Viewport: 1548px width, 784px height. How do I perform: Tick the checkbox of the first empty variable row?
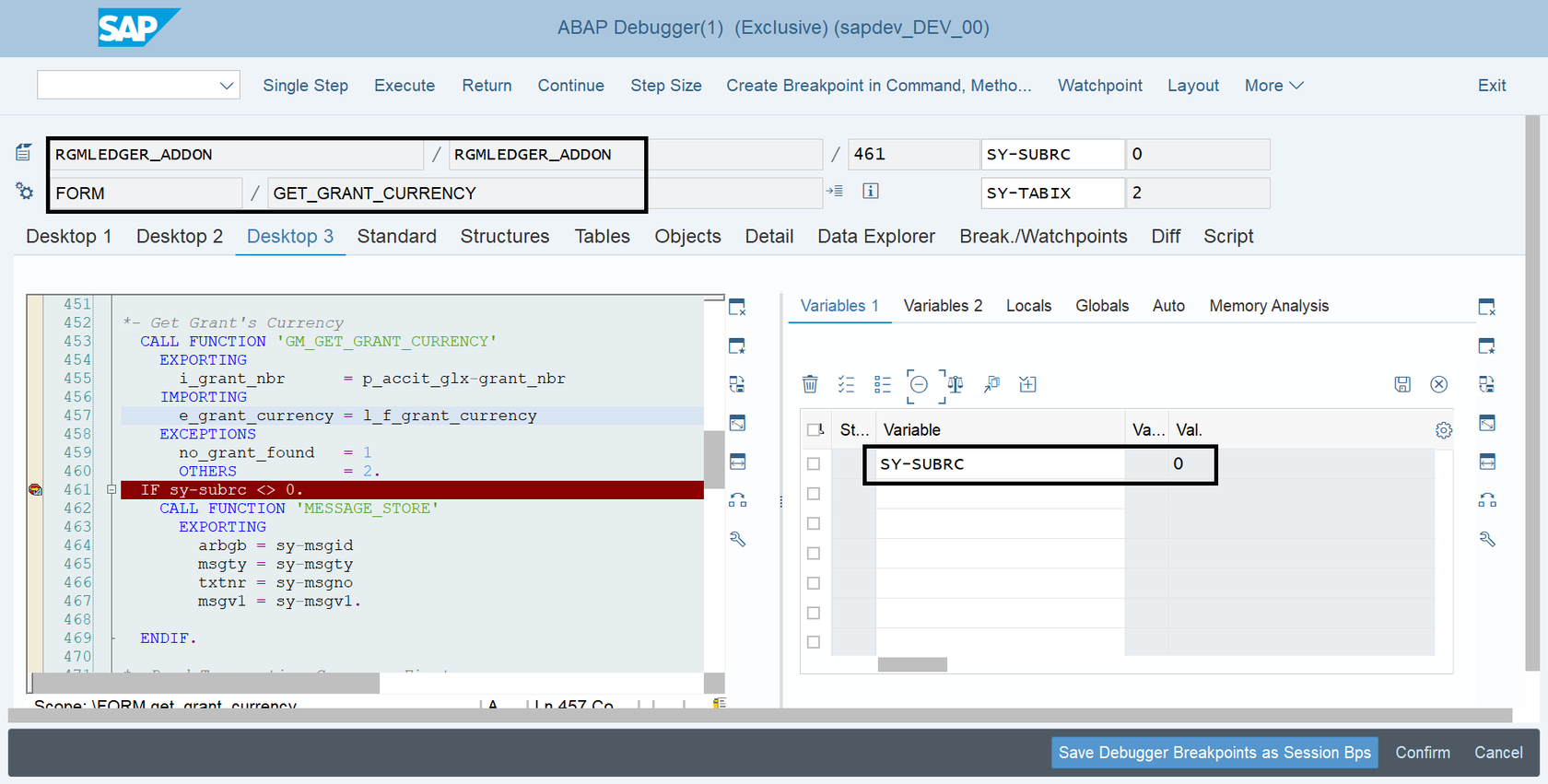click(814, 494)
